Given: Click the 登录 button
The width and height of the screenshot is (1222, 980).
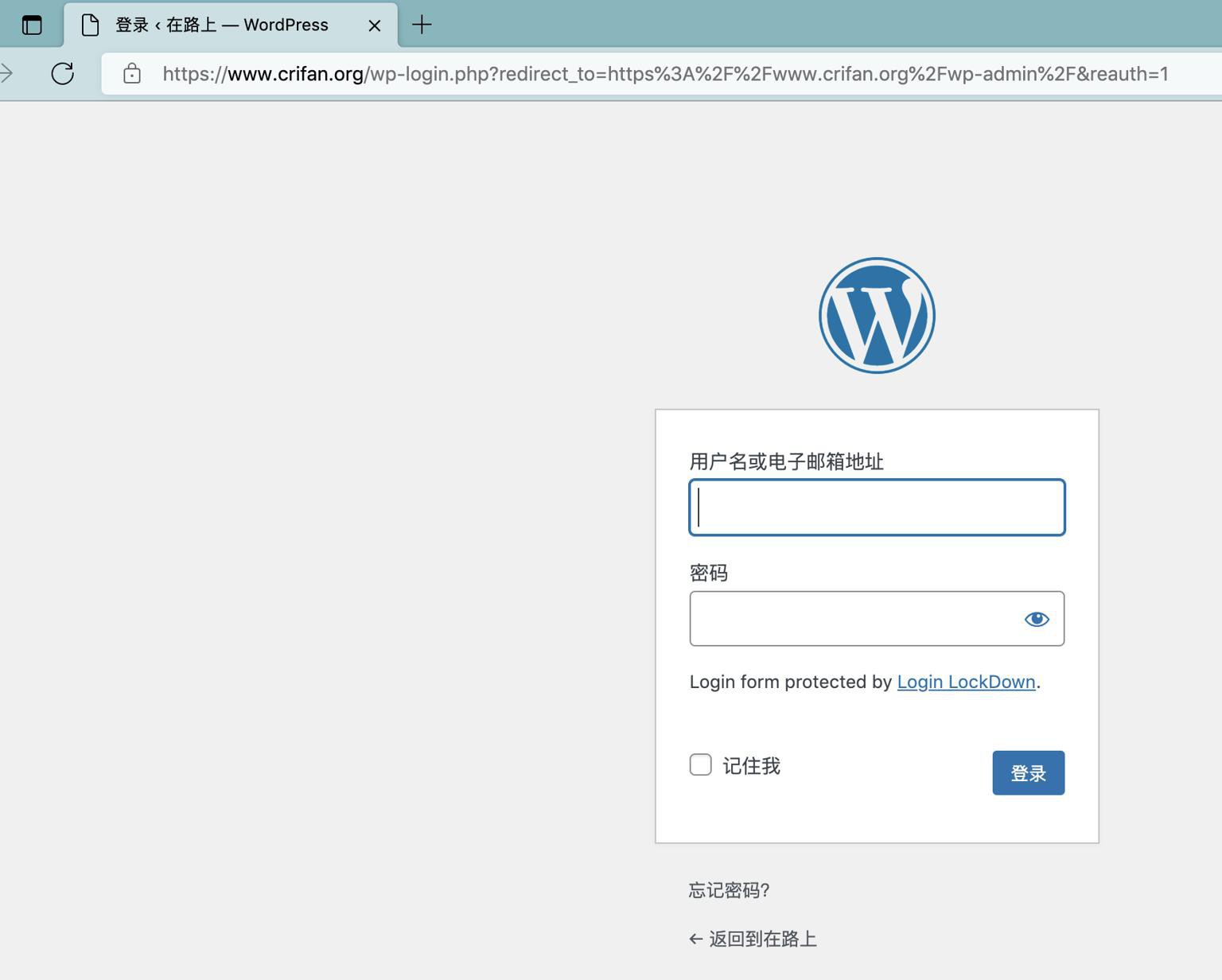Looking at the screenshot, I should pyautogui.click(x=1028, y=772).
